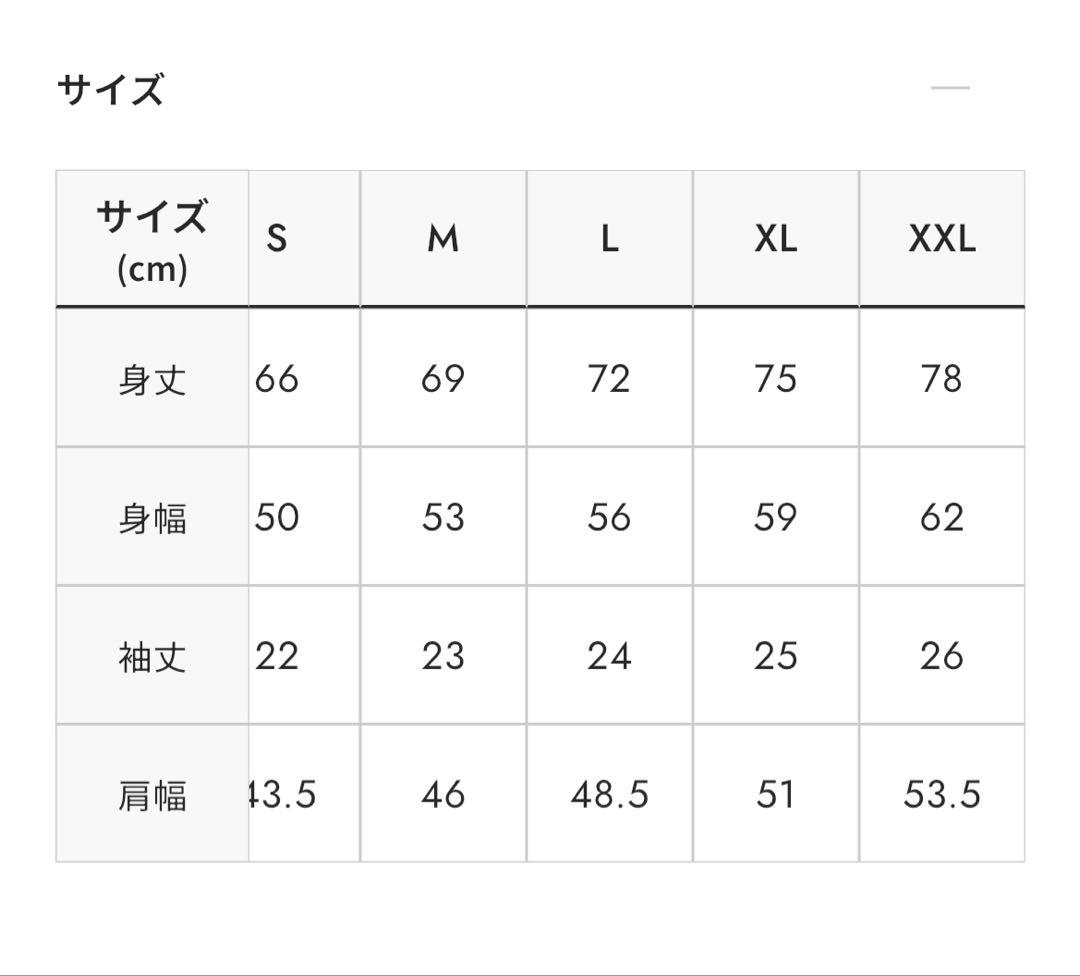Click the 袖丈 value 25 for XL
Image resolution: width=1080 pixels, height=976 pixels.
pyautogui.click(x=776, y=655)
